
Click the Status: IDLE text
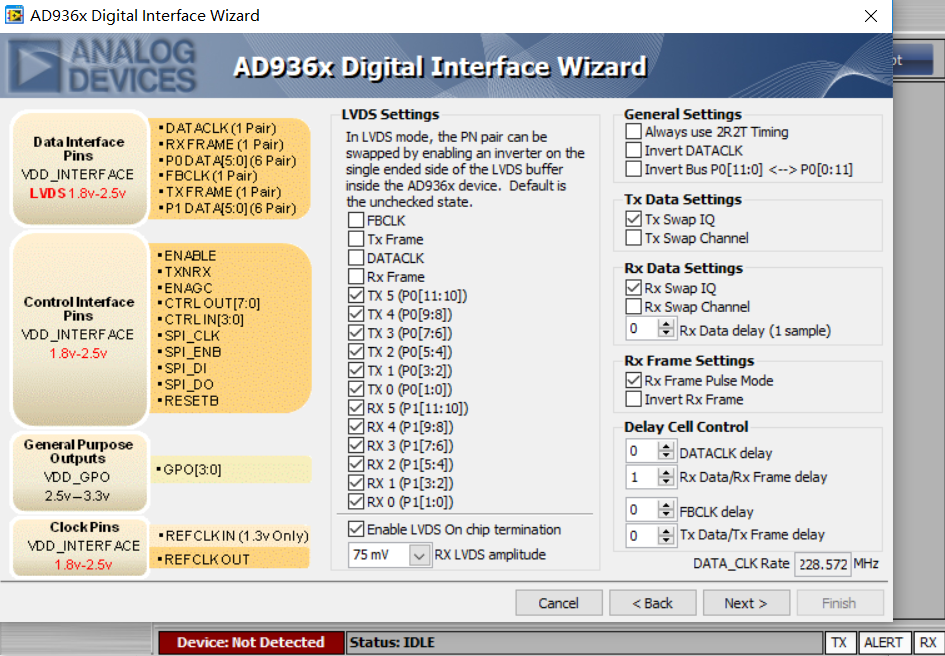click(392, 643)
